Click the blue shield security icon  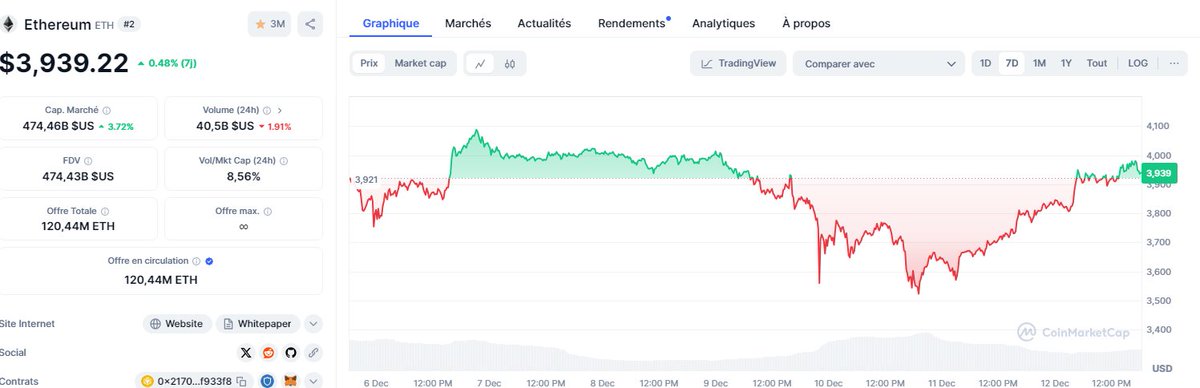(x=268, y=381)
